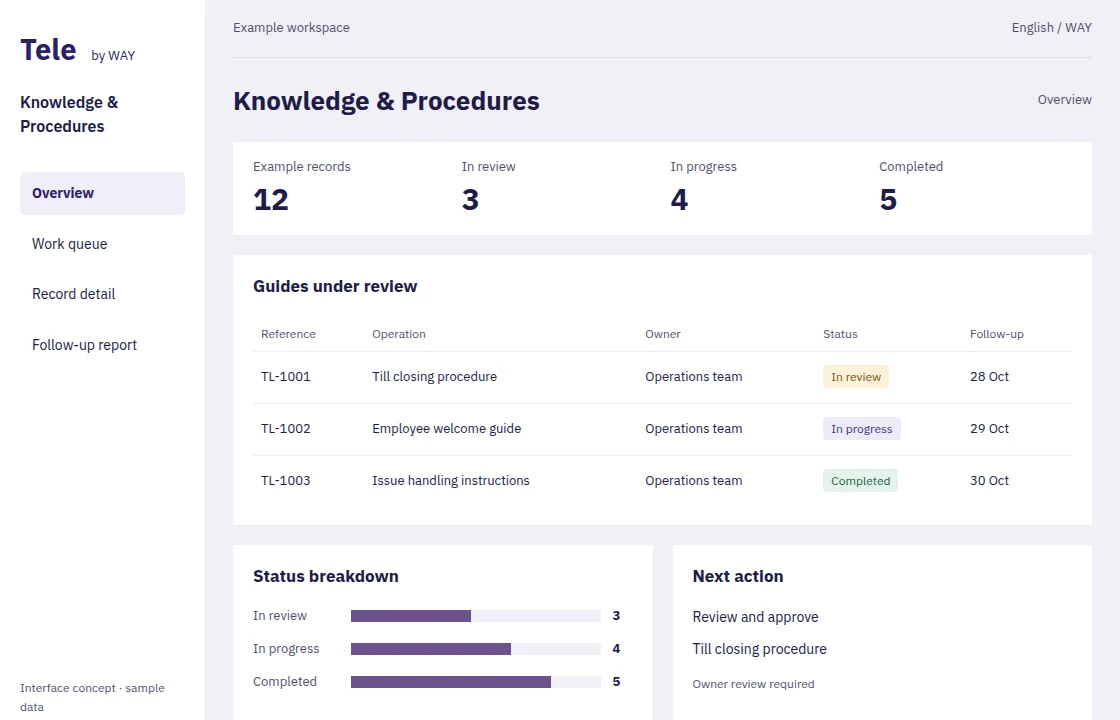Click the In progress breakdown bar

pyautogui.click(x=476, y=649)
